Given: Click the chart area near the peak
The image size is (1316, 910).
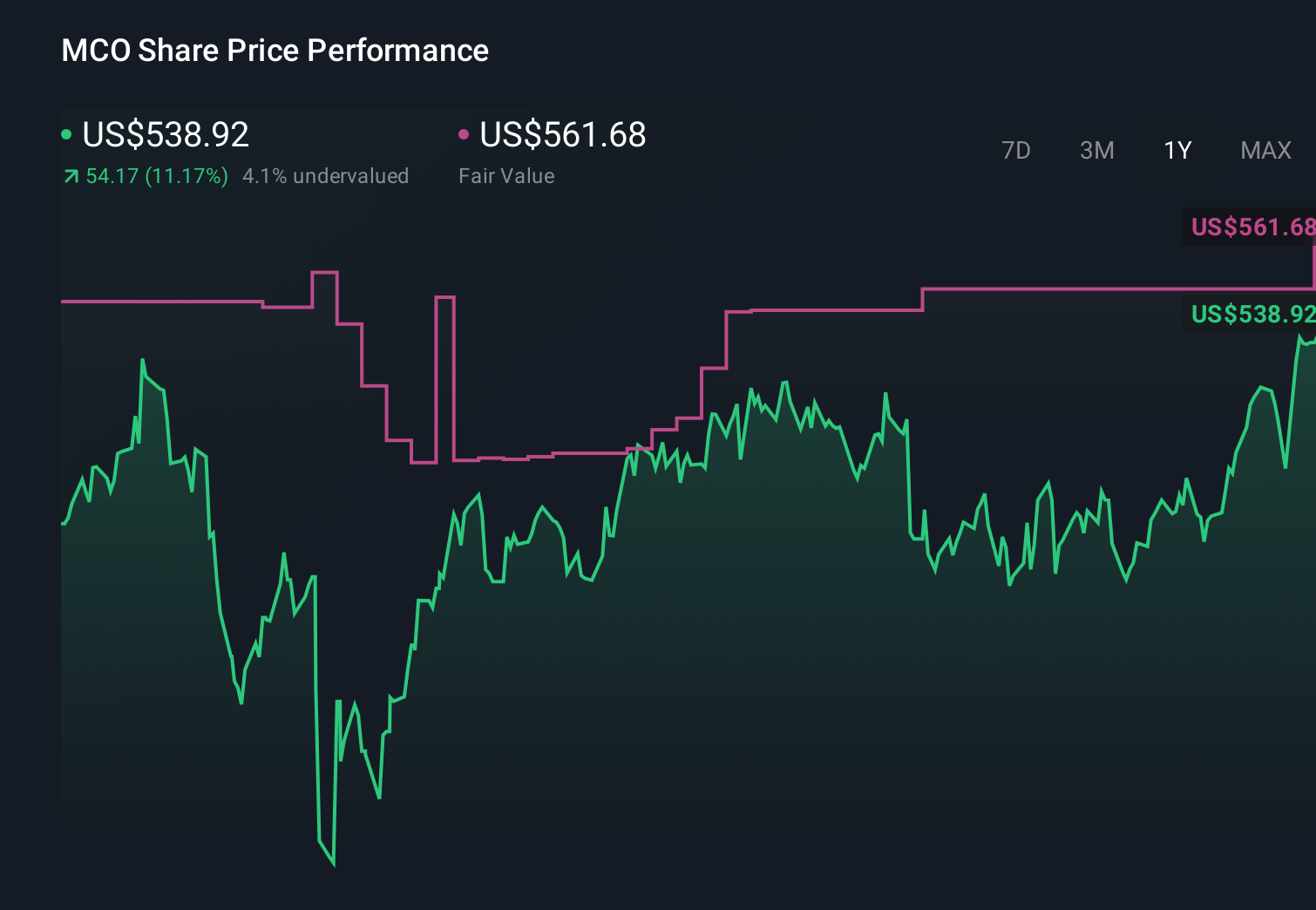Looking at the screenshot, I should pyautogui.click(x=144, y=357).
